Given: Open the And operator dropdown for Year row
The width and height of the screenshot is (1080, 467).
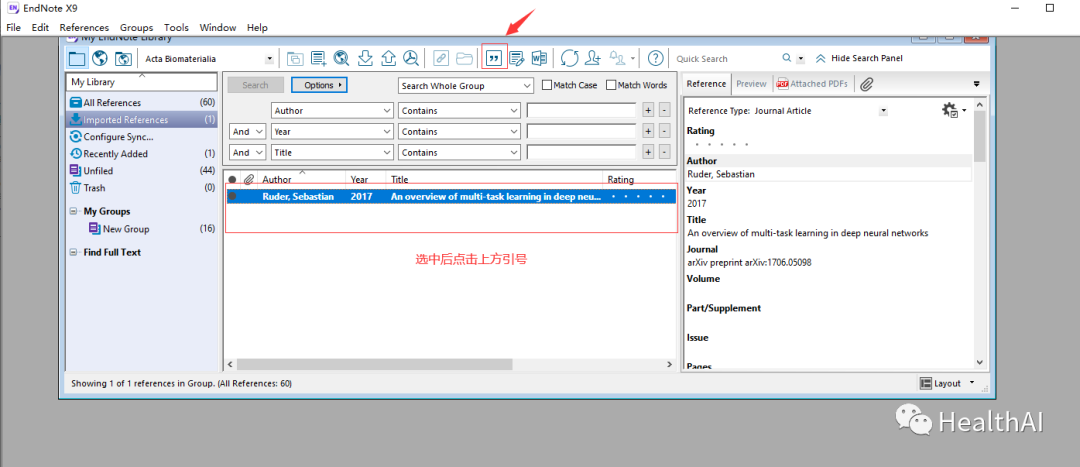Looking at the screenshot, I should pyautogui.click(x=248, y=132).
